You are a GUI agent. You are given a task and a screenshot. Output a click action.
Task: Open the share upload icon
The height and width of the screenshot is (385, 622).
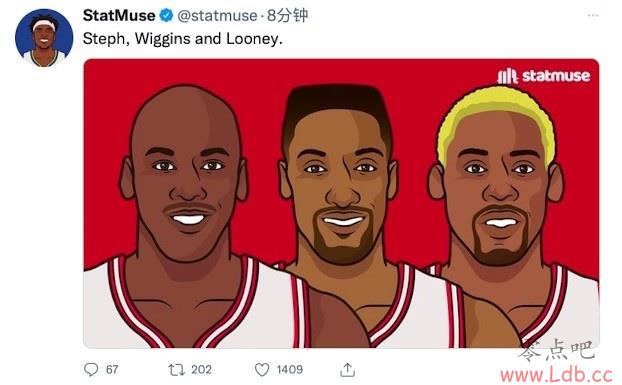[x=347, y=370]
